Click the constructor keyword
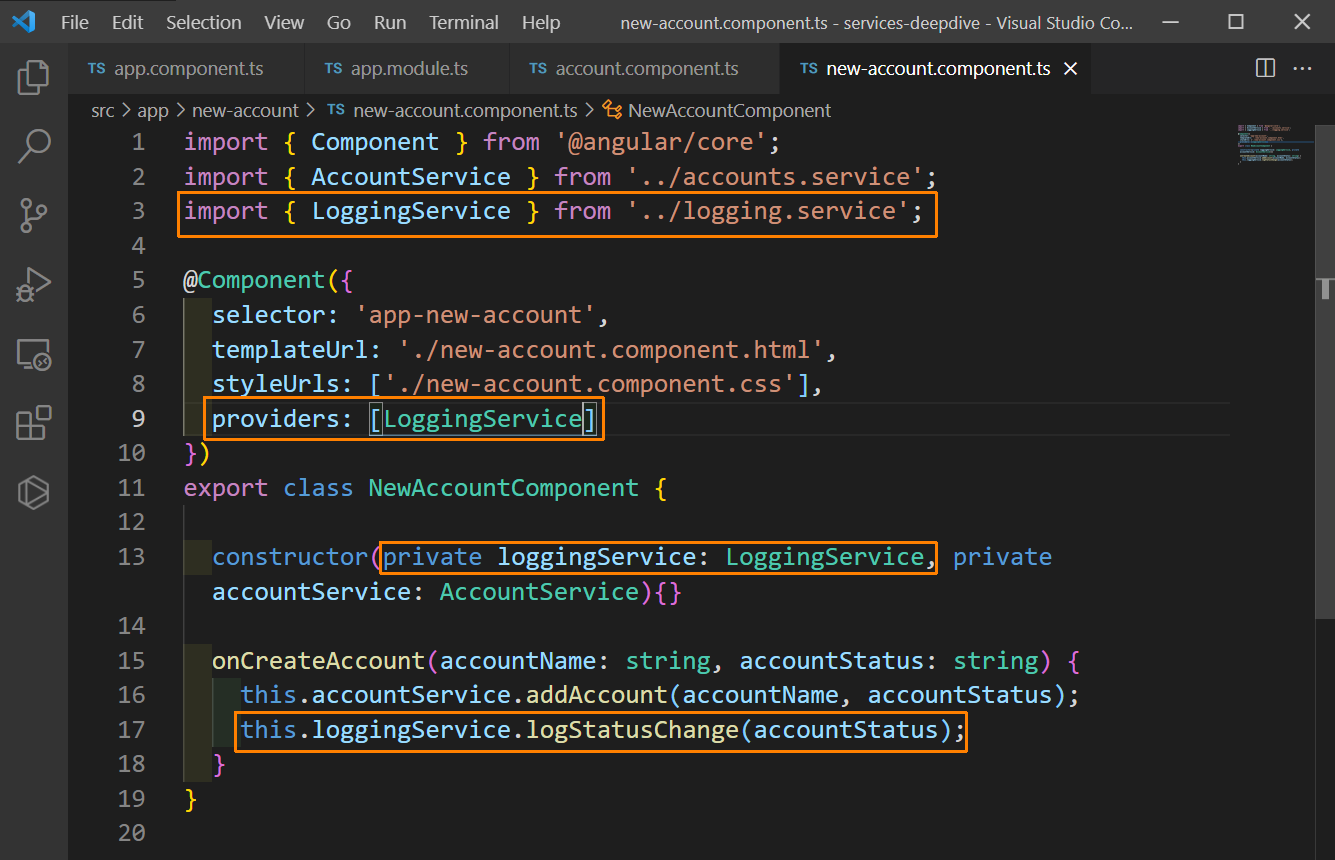1335x860 pixels. 290,556
